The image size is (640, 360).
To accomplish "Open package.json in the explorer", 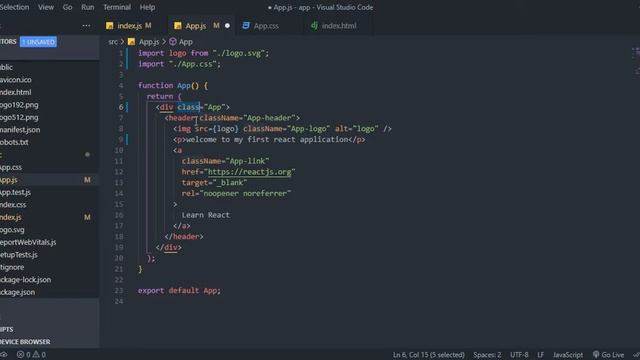I will 17,292.
